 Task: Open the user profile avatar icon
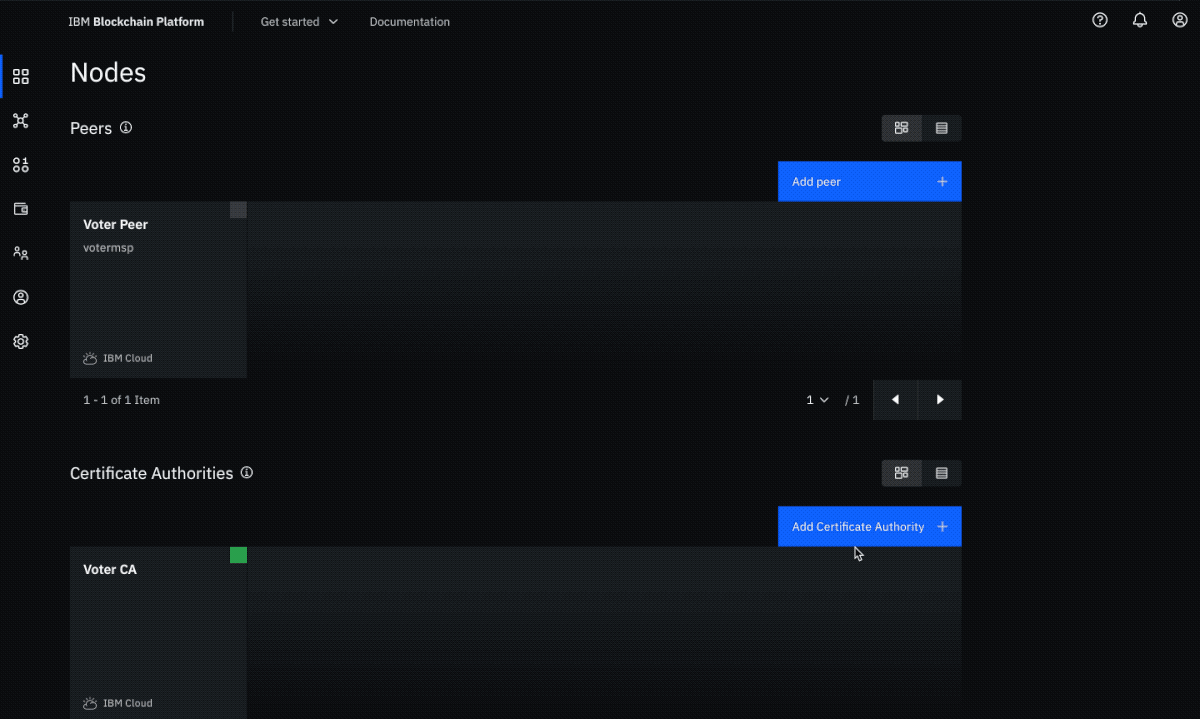click(1180, 20)
